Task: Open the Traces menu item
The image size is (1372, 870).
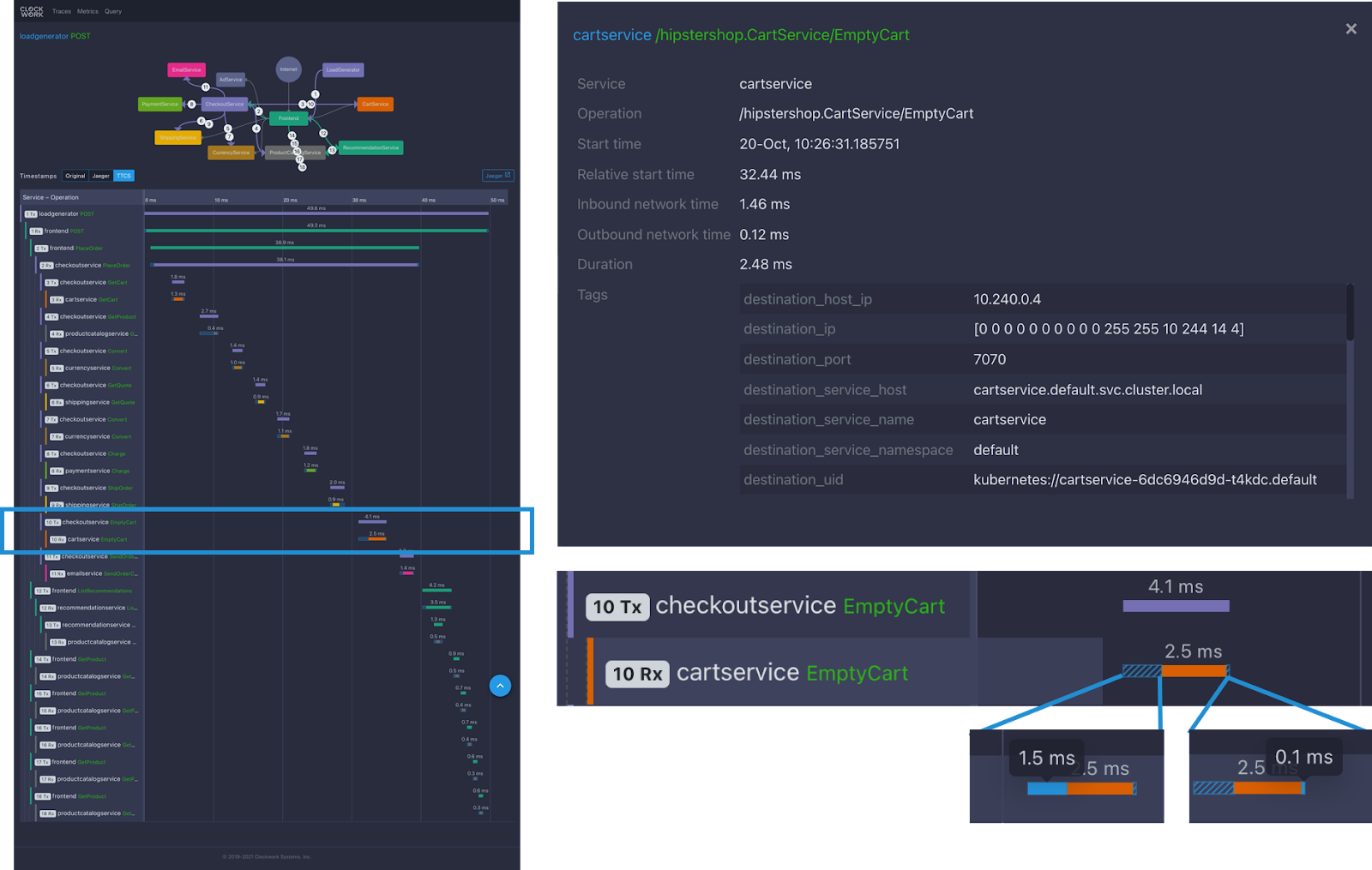Action: [62, 12]
